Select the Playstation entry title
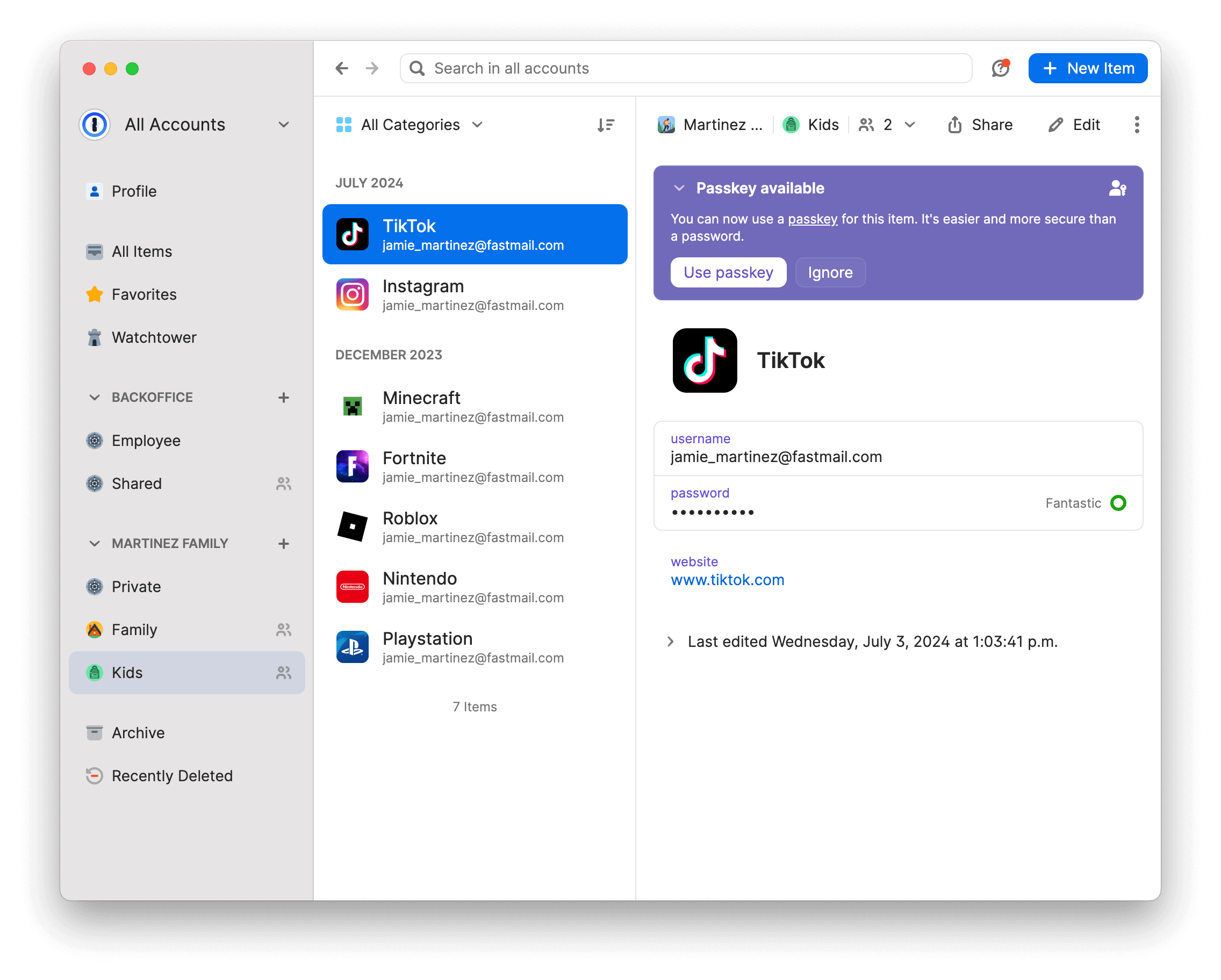The width and height of the screenshot is (1221, 980). [x=428, y=639]
